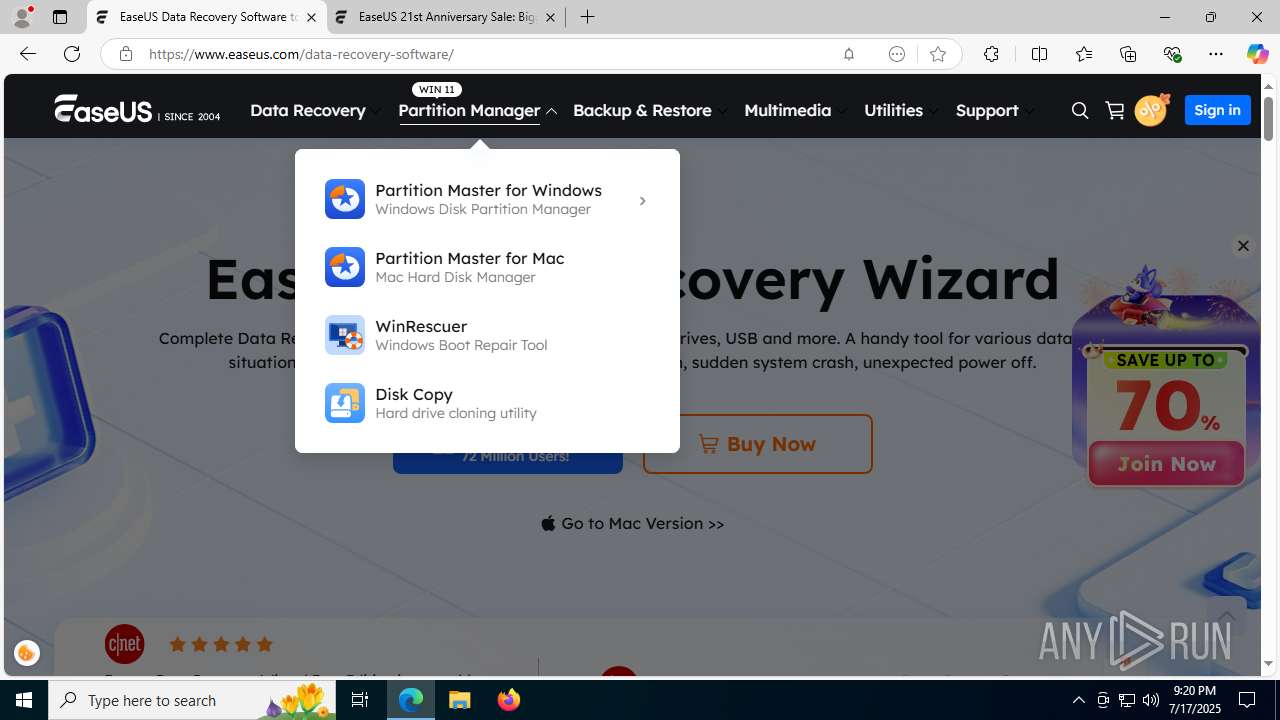Image resolution: width=1280 pixels, height=720 pixels.
Task: Open Windows Start menu
Action: 24,700
